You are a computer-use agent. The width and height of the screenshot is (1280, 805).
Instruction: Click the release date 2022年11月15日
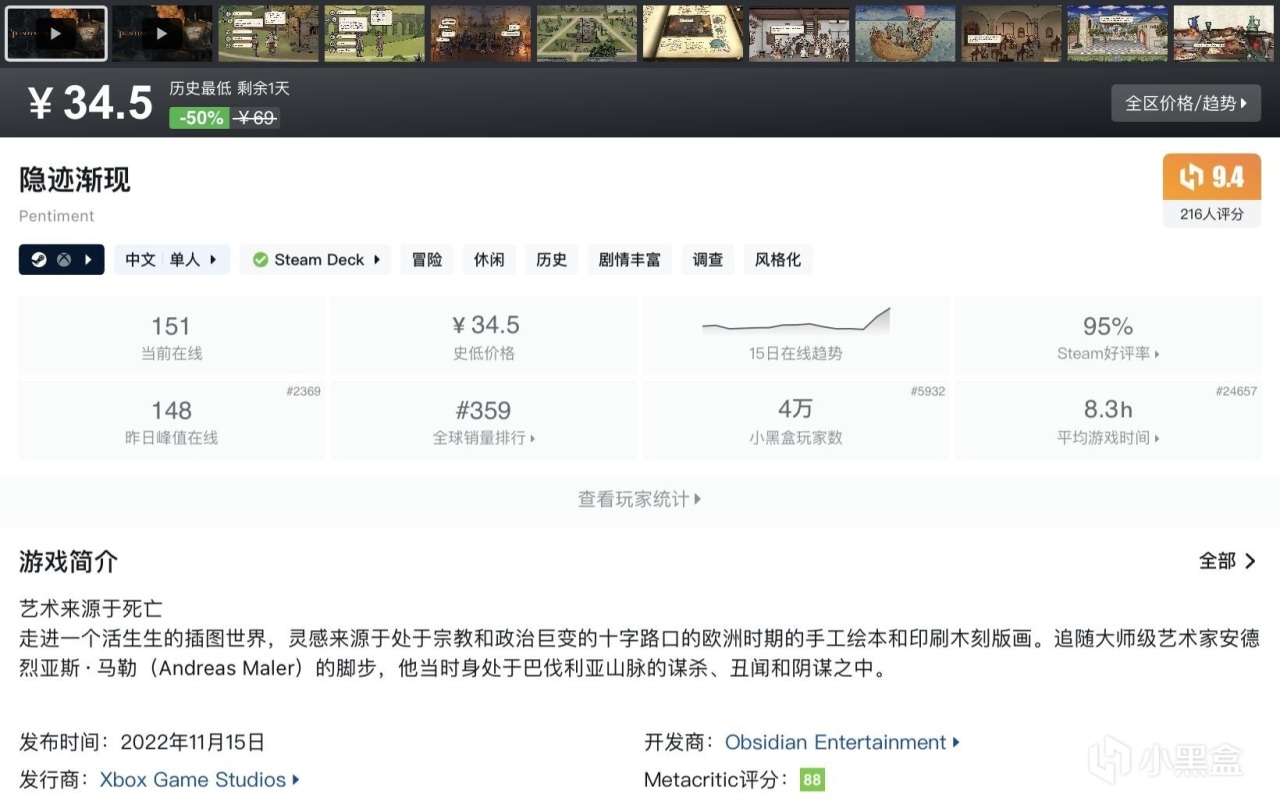[x=192, y=742]
